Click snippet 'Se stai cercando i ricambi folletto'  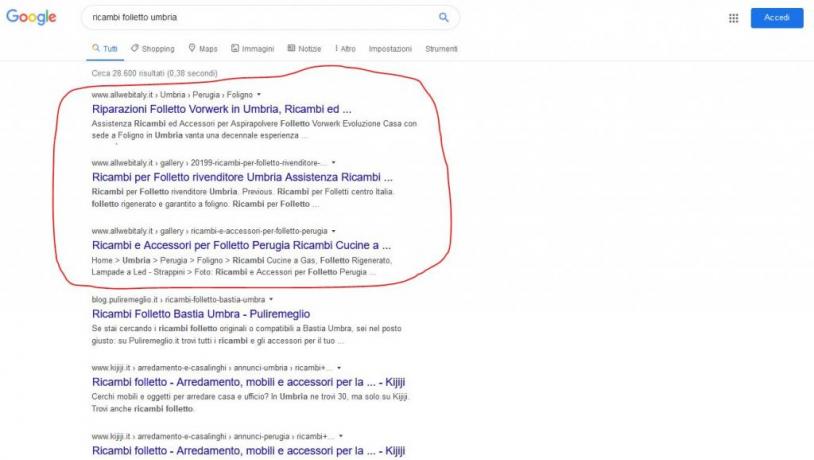coord(246,334)
